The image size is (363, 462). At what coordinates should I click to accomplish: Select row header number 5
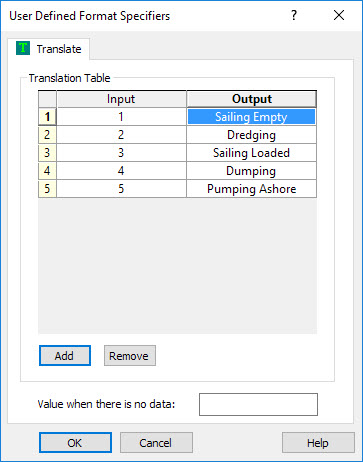pos(47,189)
